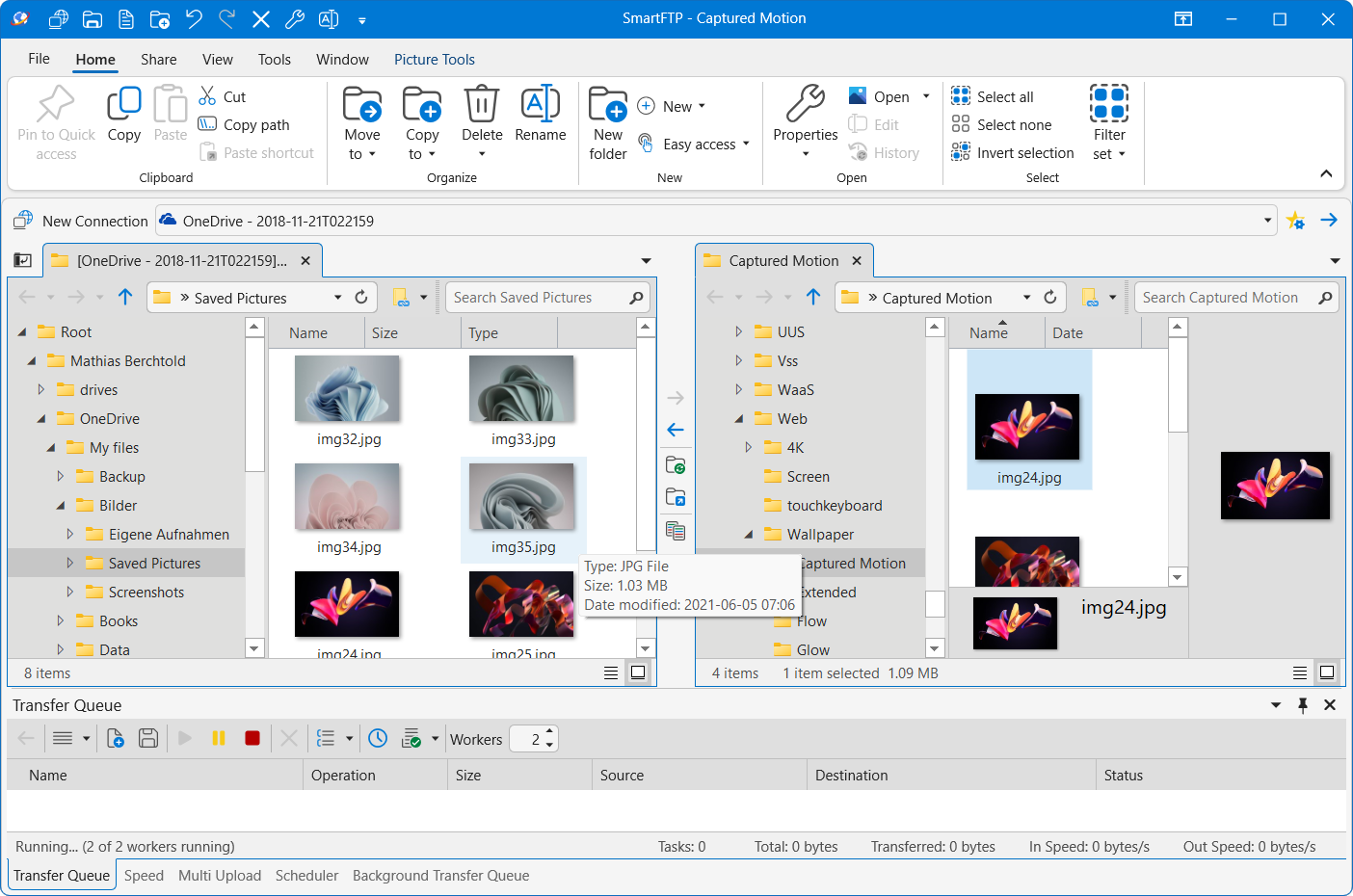Collapse the Web folder tree node

[739, 419]
